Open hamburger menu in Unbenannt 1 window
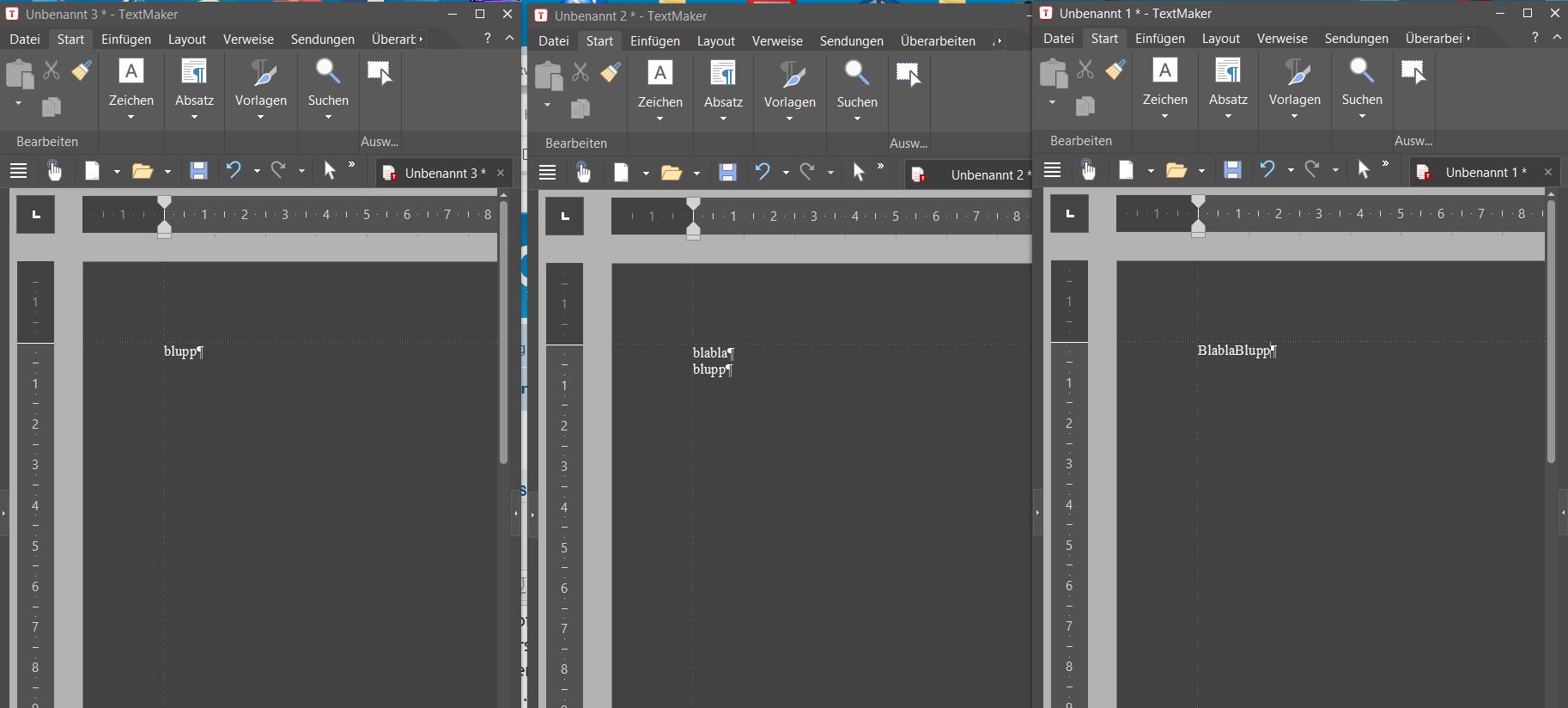 [x=1053, y=170]
